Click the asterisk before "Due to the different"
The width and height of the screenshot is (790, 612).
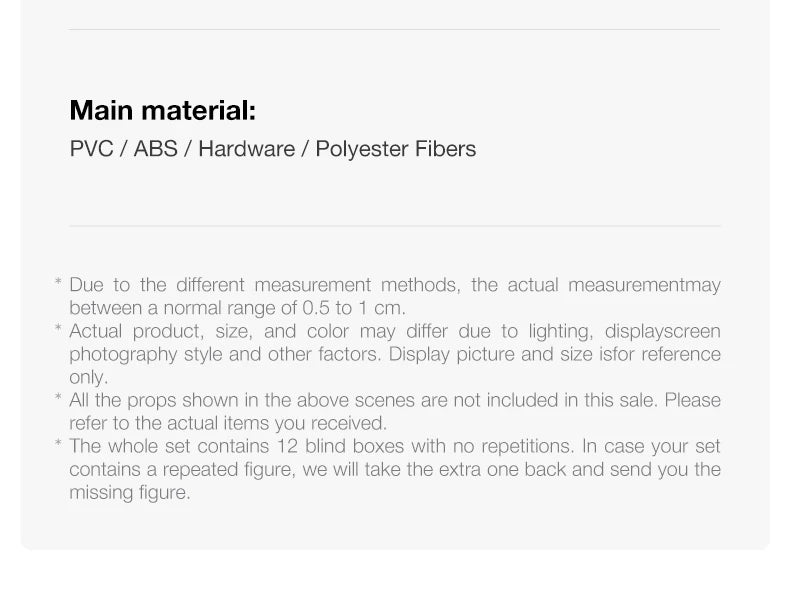point(58,286)
